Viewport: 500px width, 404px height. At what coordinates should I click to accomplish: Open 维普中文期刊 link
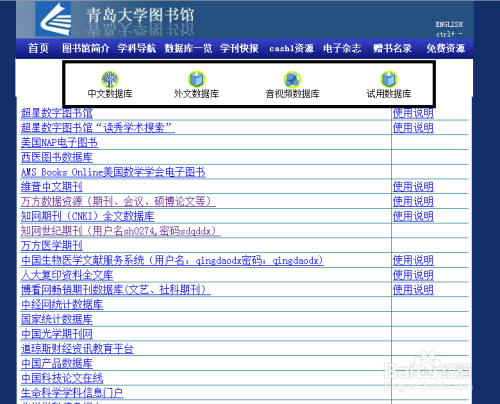[52, 187]
